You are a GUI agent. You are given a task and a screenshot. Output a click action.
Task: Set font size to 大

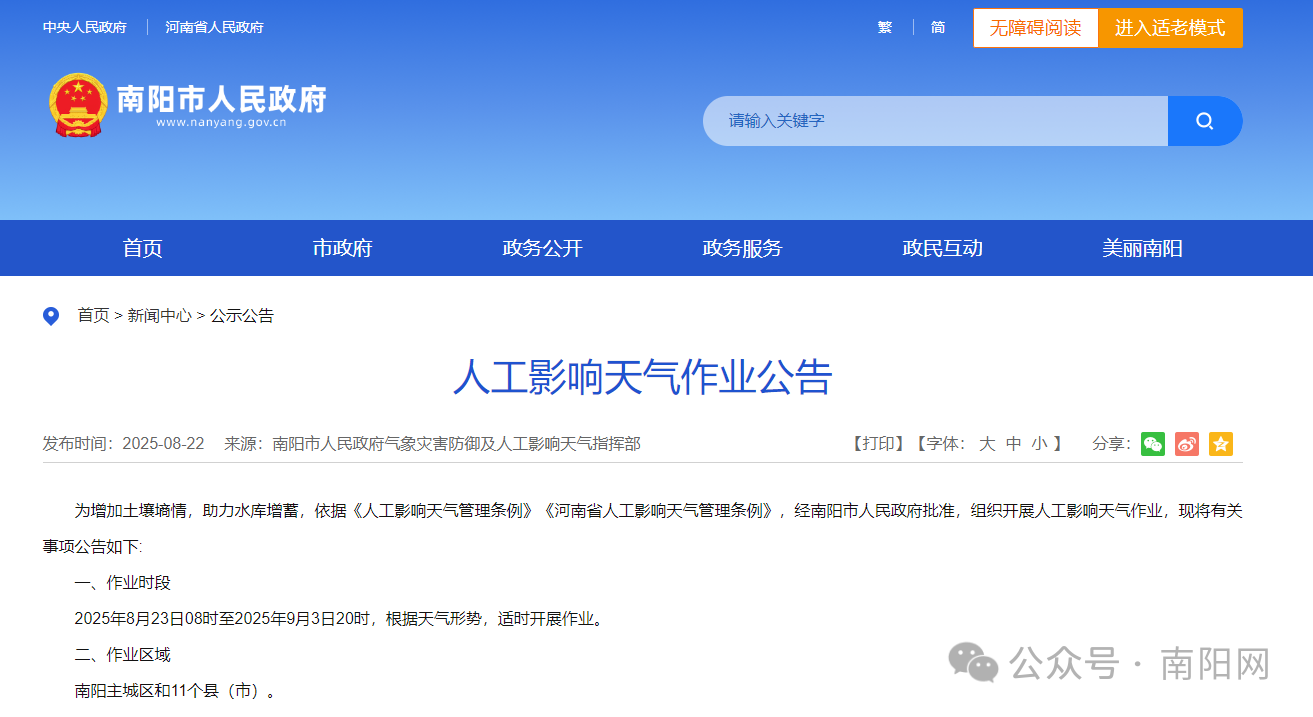pyautogui.click(x=987, y=444)
